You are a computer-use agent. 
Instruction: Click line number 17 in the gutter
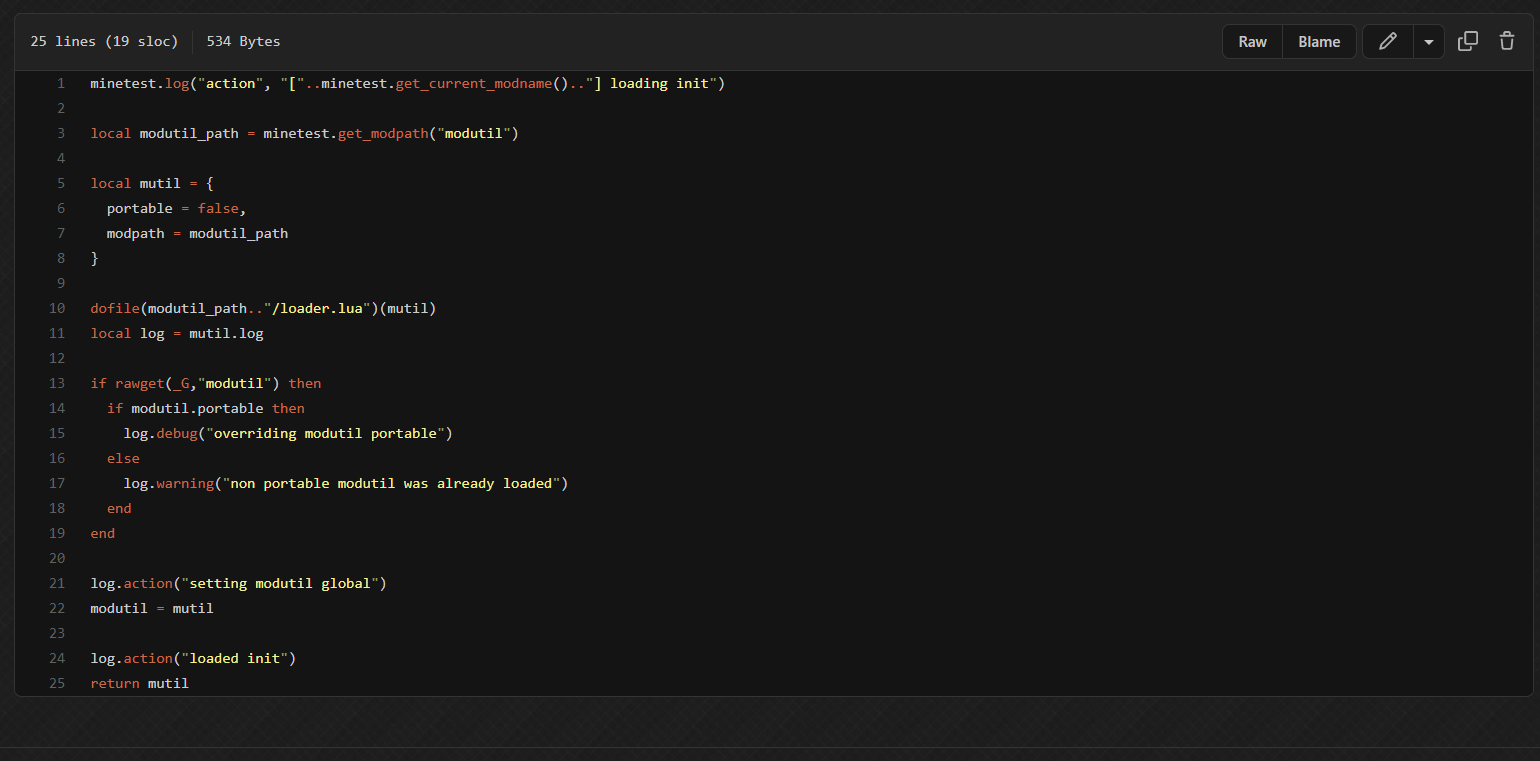coord(57,484)
